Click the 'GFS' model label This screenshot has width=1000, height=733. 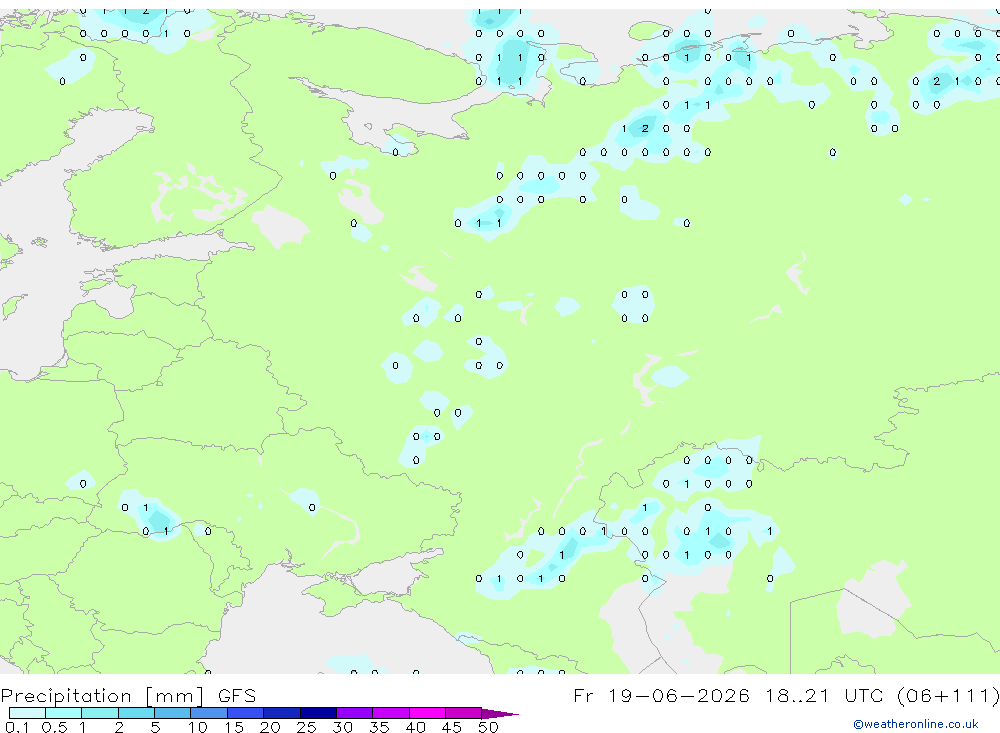pyautogui.click(x=237, y=695)
